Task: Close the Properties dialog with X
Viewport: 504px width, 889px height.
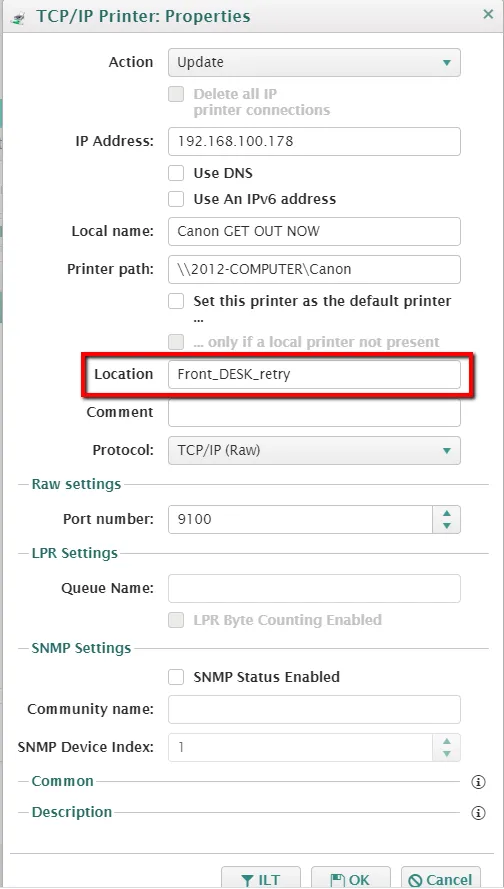Action: (488, 15)
